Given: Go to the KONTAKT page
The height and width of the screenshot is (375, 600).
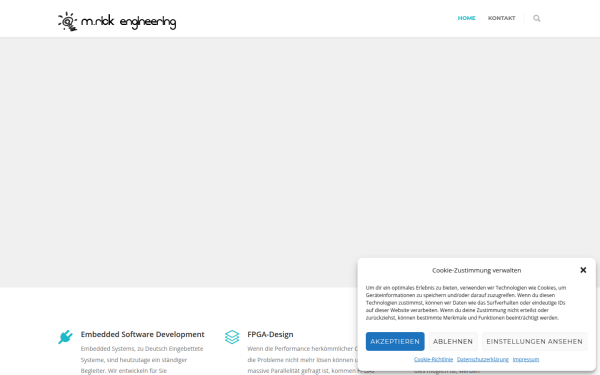Looking at the screenshot, I should tap(501, 18).
